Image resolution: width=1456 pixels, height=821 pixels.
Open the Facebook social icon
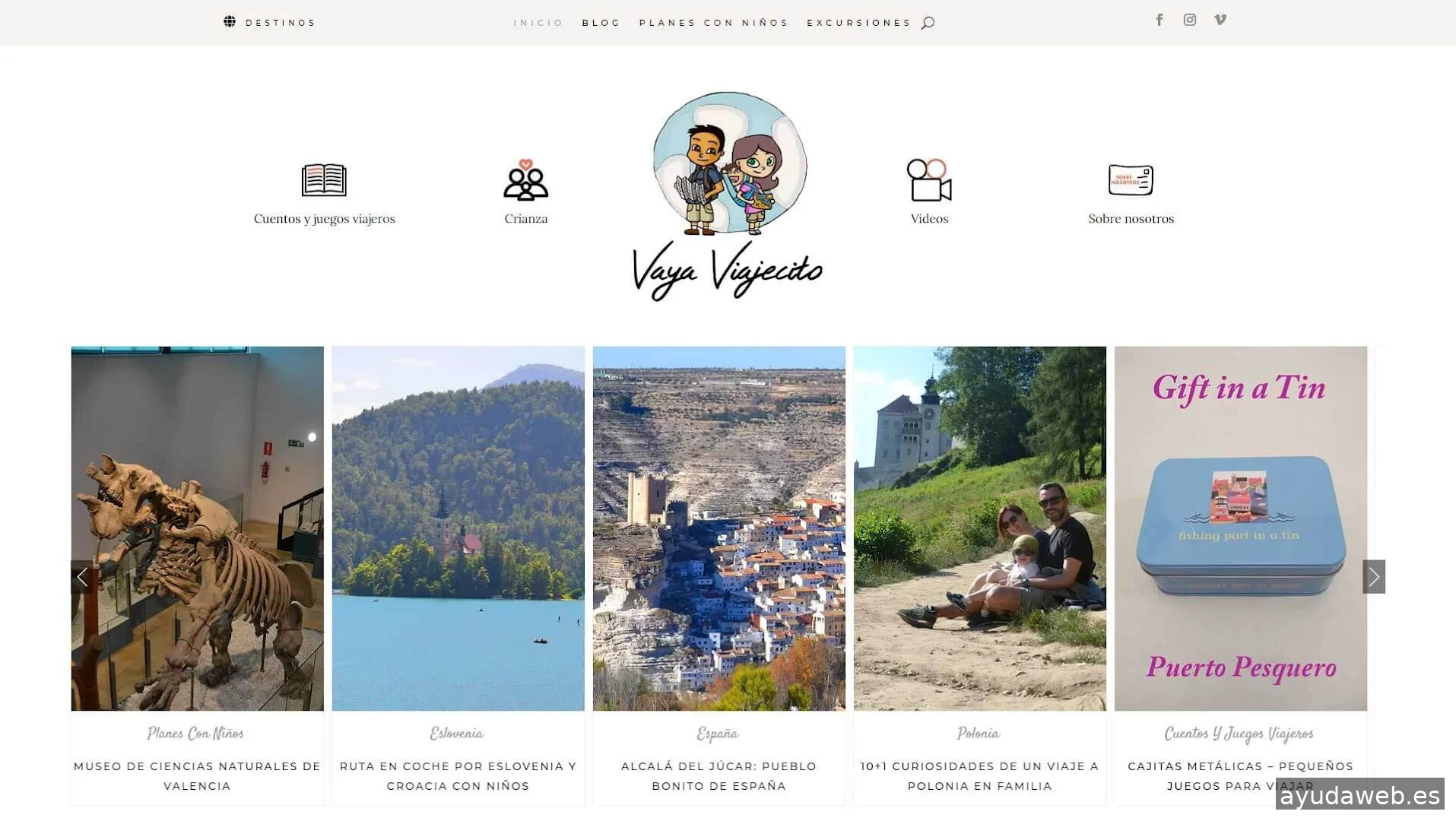pos(1159,20)
